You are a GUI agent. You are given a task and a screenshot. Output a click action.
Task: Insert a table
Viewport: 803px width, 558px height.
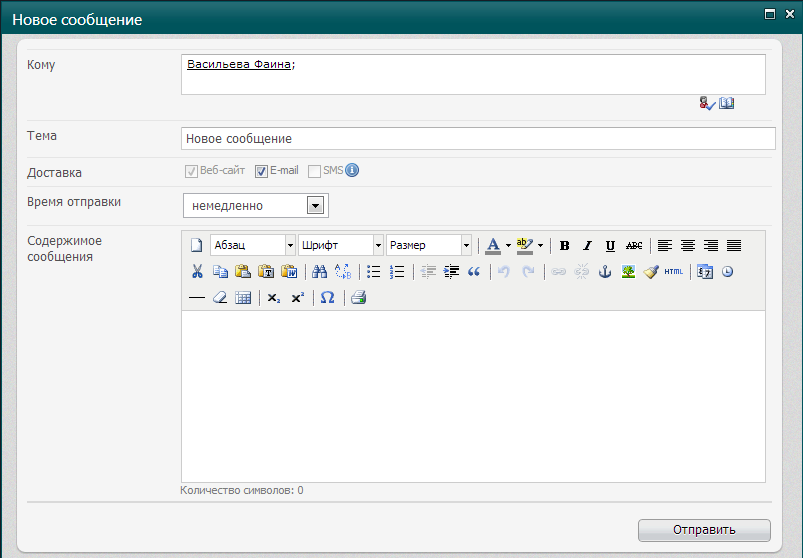(x=243, y=297)
